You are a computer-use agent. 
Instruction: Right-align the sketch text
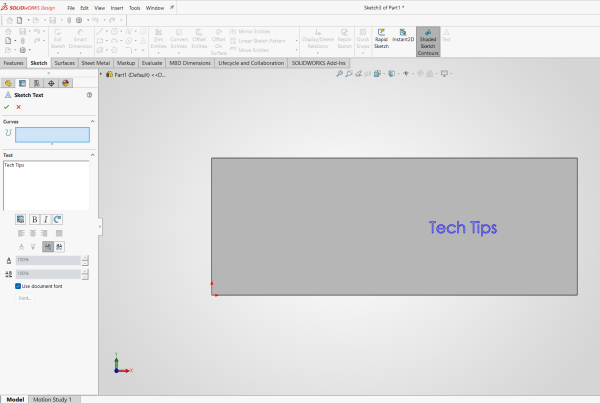coord(44,233)
